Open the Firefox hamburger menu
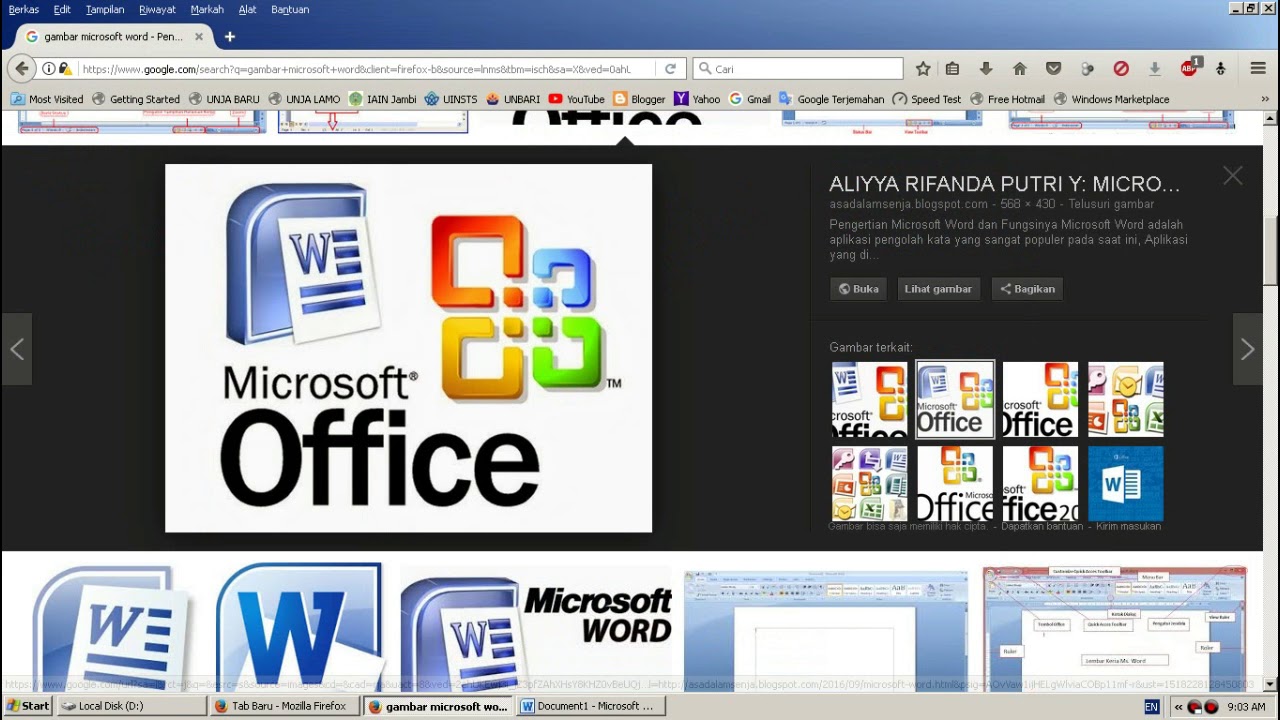 click(x=1258, y=69)
